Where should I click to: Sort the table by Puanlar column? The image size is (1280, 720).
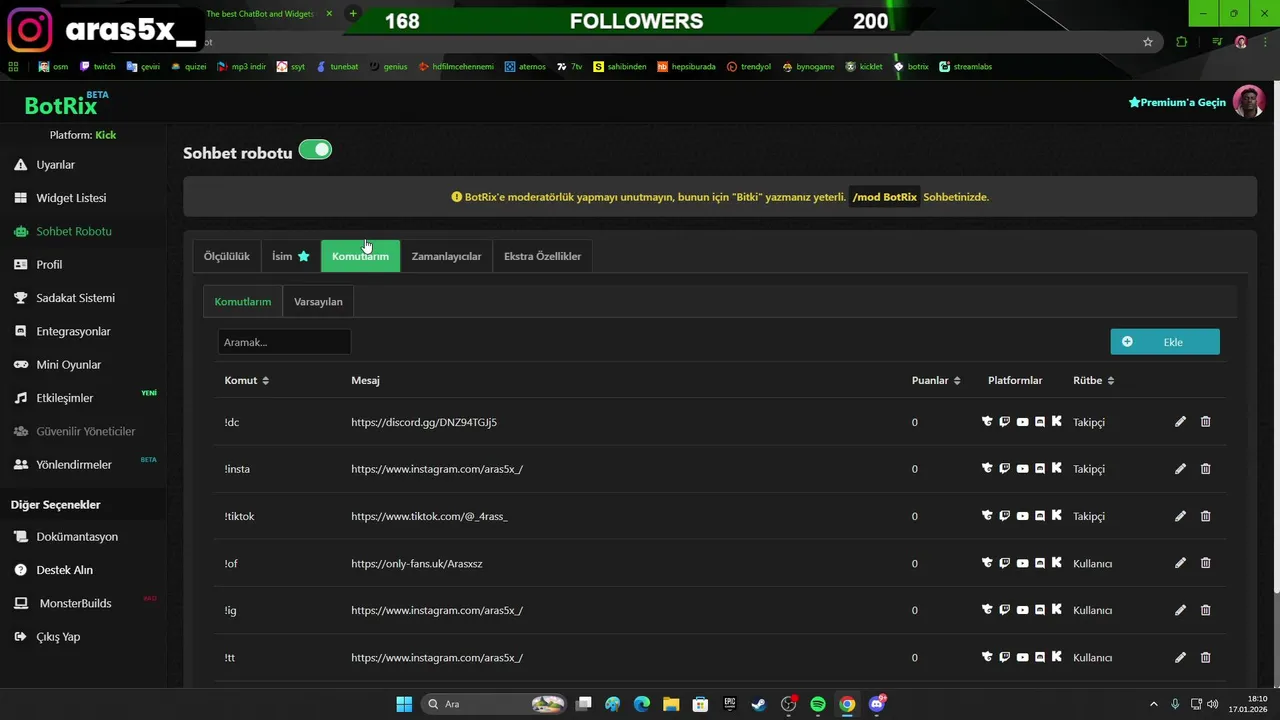tap(936, 381)
